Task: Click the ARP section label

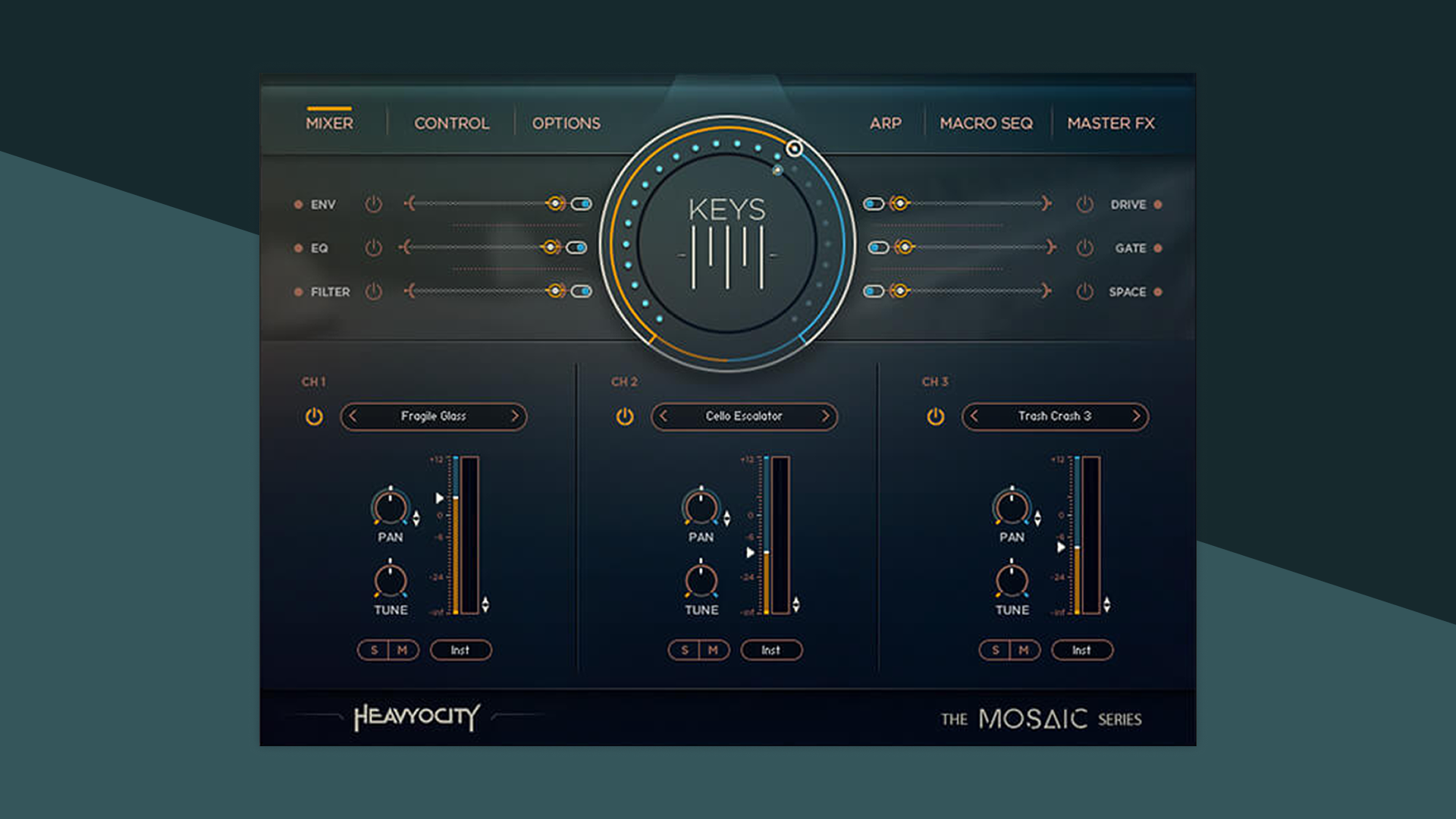Action: [886, 123]
